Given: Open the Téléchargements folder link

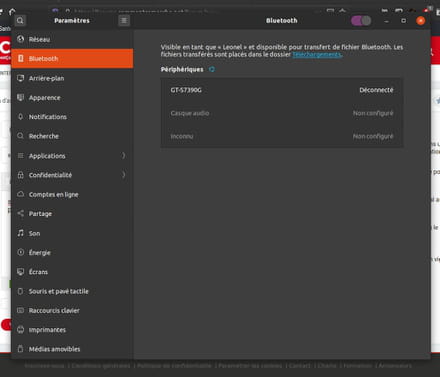Looking at the screenshot, I should point(317,54).
